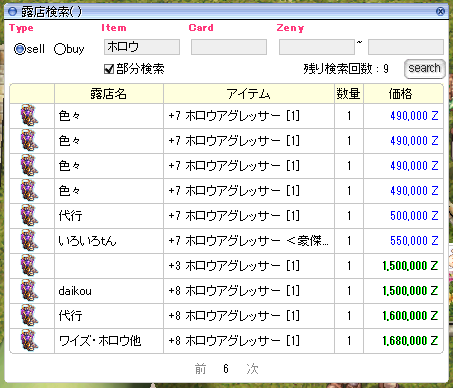
Task: Click price 1,600,000 Z
Action: click(x=410, y=316)
